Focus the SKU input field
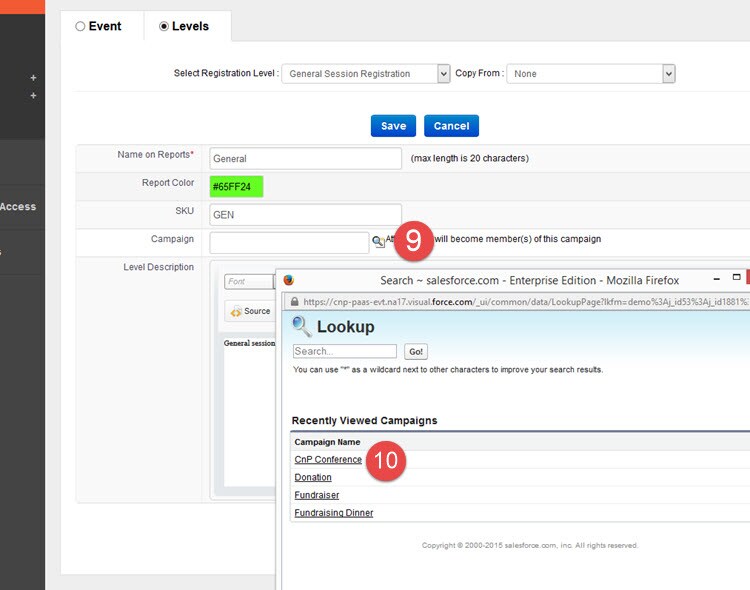750x590 pixels. tap(306, 215)
